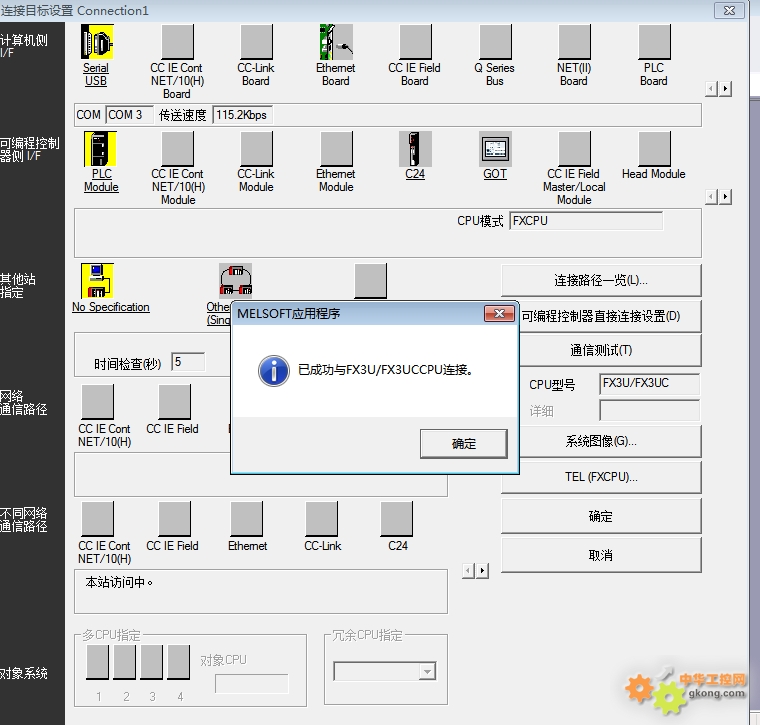Click the CPU型号 FX3U/FX3UC field
The image size is (760, 725).
coord(649,383)
